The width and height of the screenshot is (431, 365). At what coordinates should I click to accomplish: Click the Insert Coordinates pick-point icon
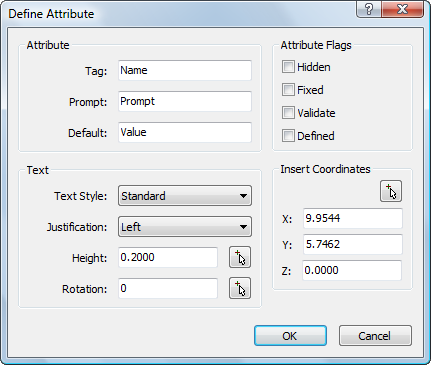(391, 191)
